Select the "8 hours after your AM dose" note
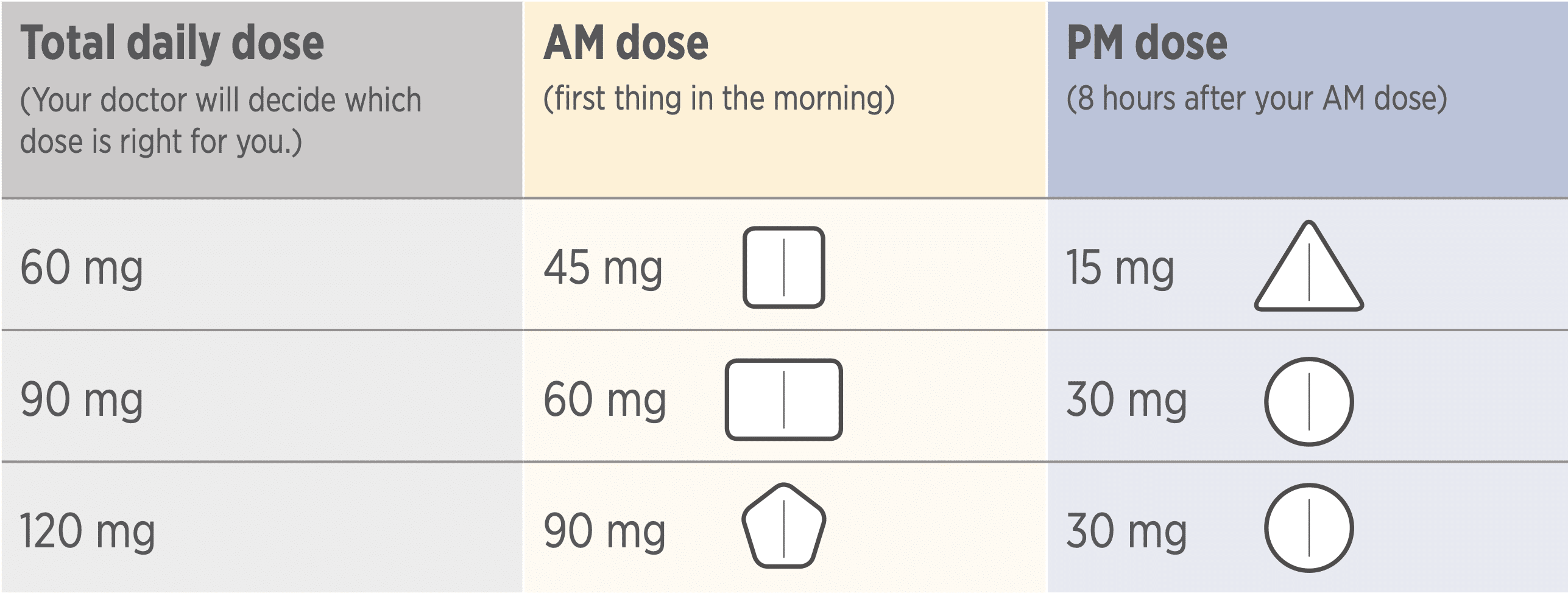Image resolution: width=1568 pixels, height=593 pixels. click(1256, 99)
